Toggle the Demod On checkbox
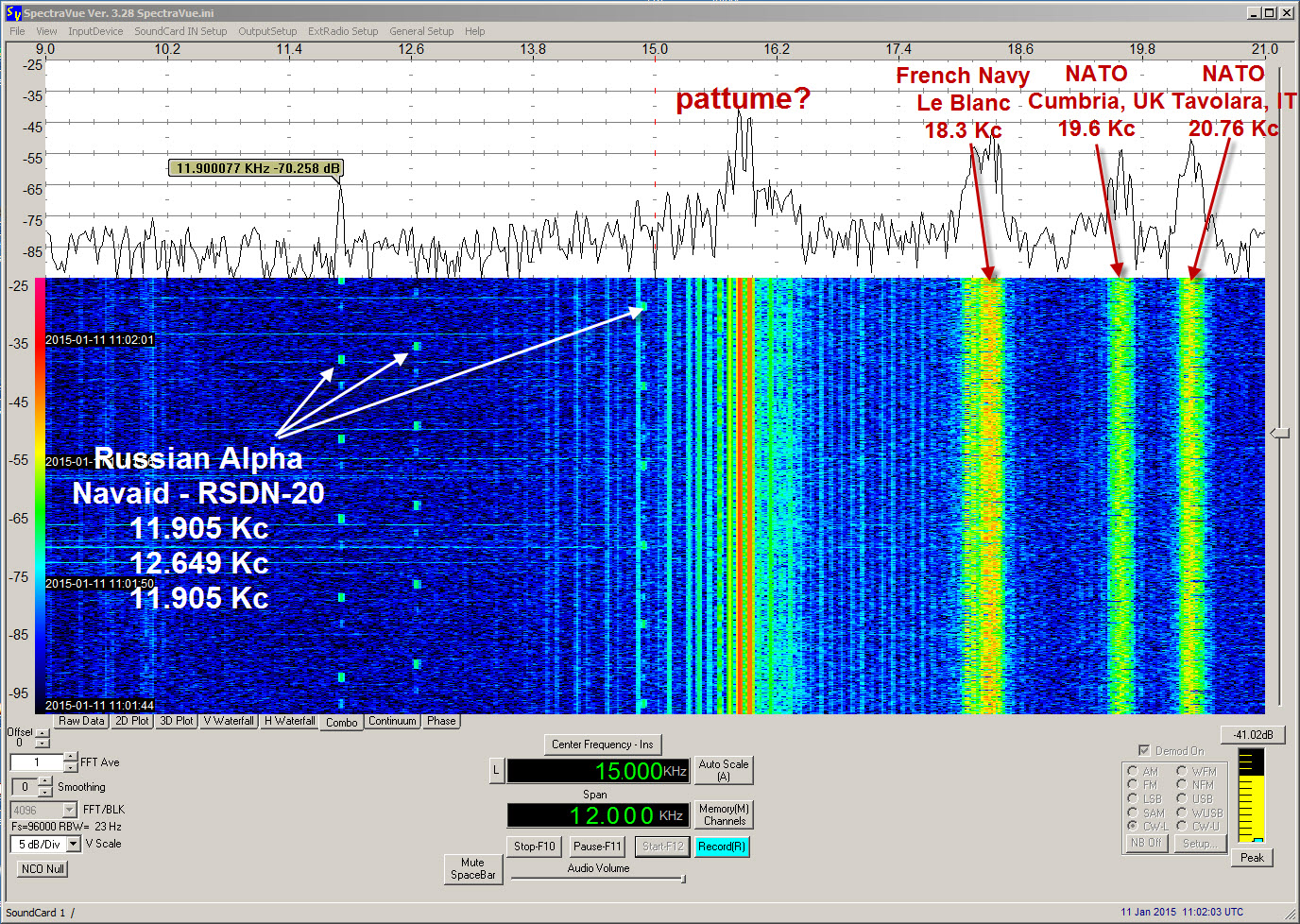Image resolution: width=1300 pixels, height=924 pixels. (1144, 750)
